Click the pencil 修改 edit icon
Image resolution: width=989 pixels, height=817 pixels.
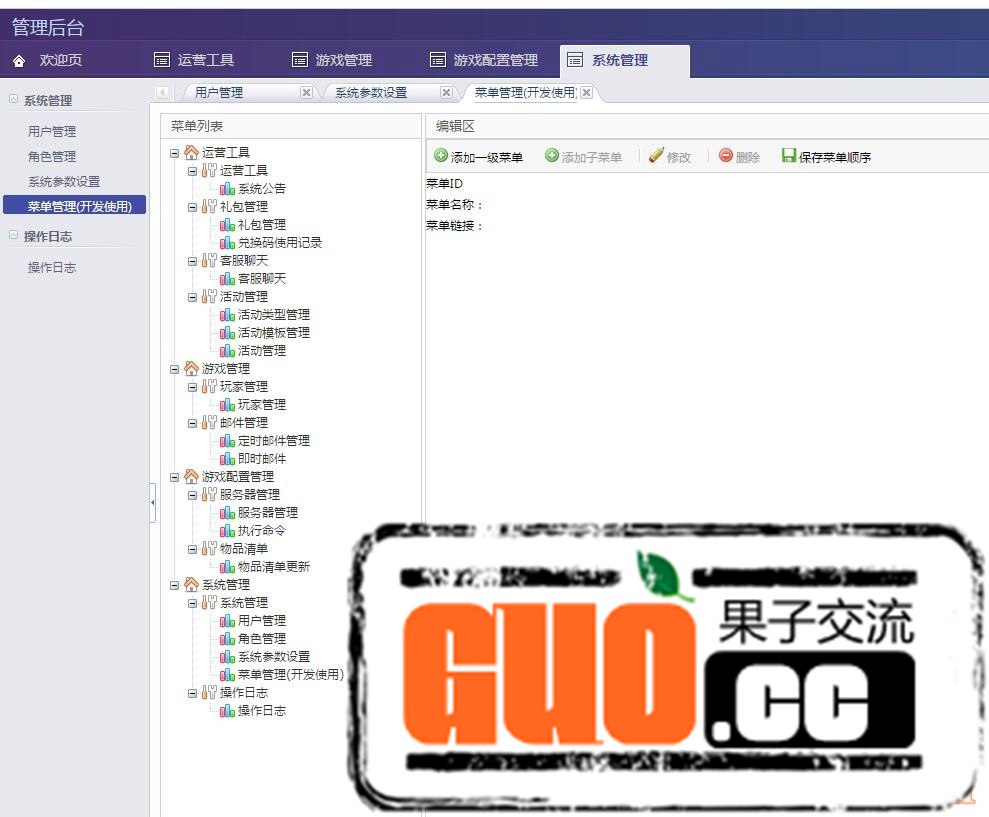pyautogui.click(x=656, y=156)
